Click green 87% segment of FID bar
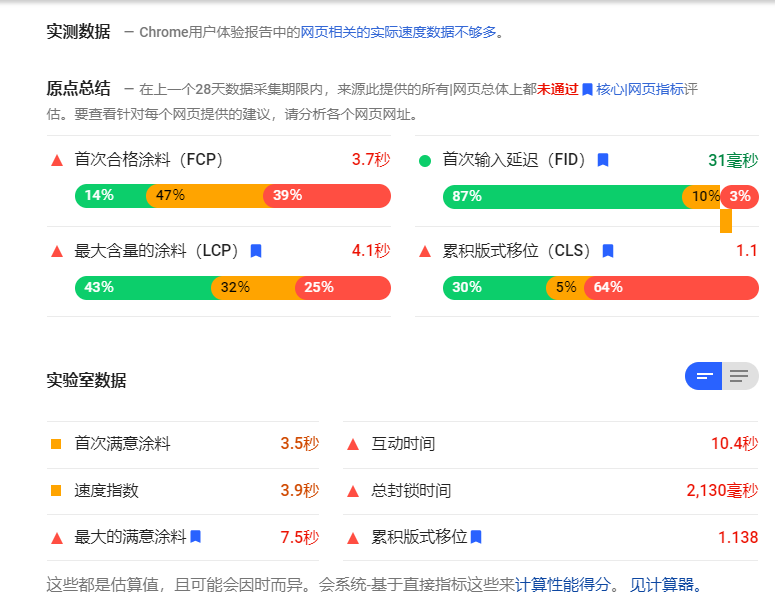 560,196
